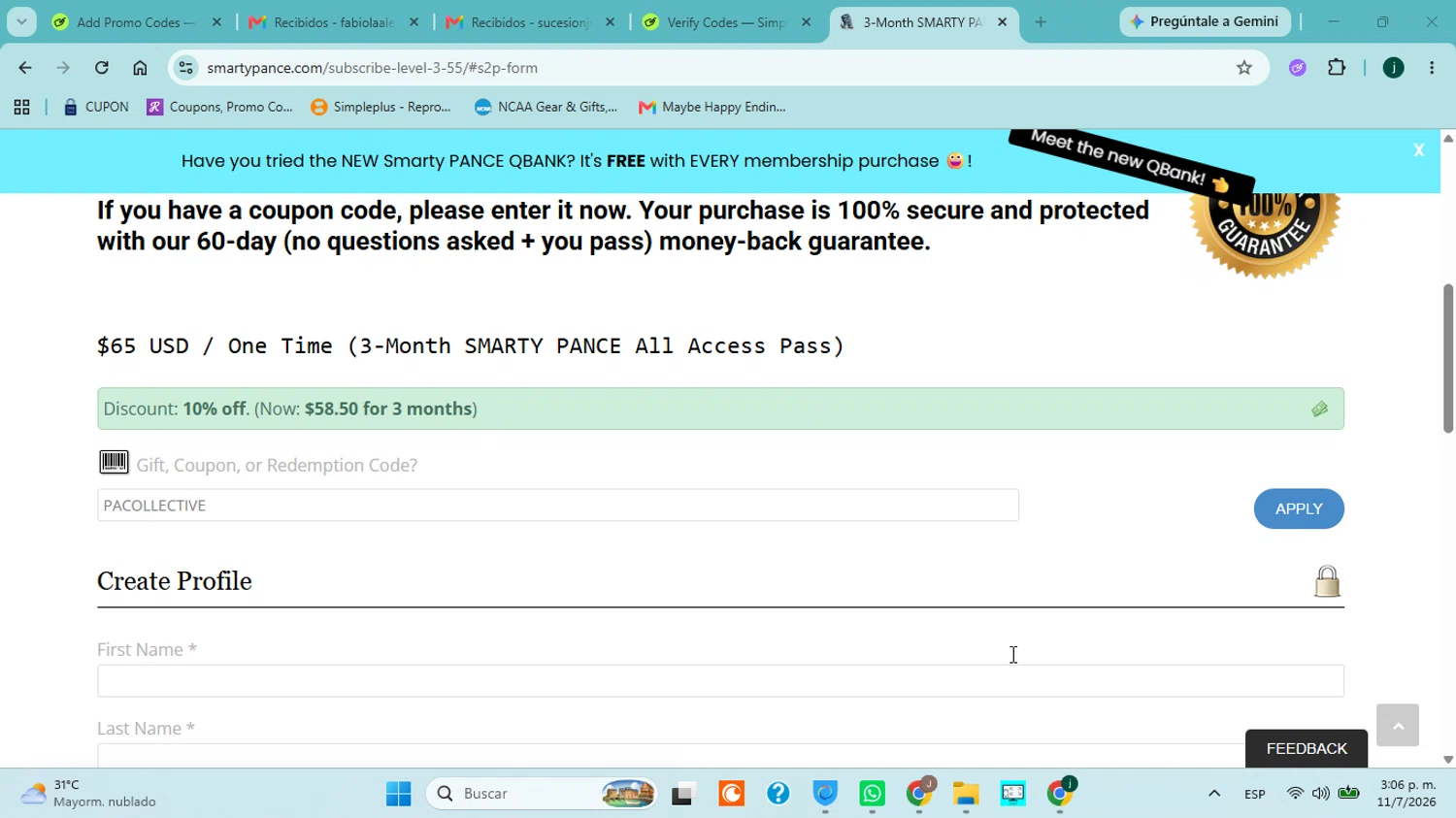Switch to the Verify Codes tab
This screenshot has width=1456, height=818.
(x=726, y=22)
